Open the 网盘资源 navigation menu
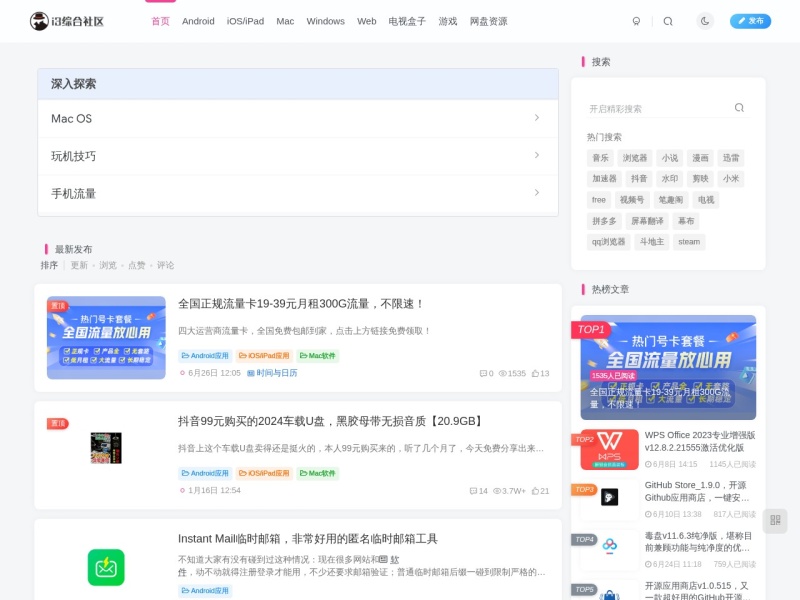The image size is (800, 600). click(x=489, y=21)
